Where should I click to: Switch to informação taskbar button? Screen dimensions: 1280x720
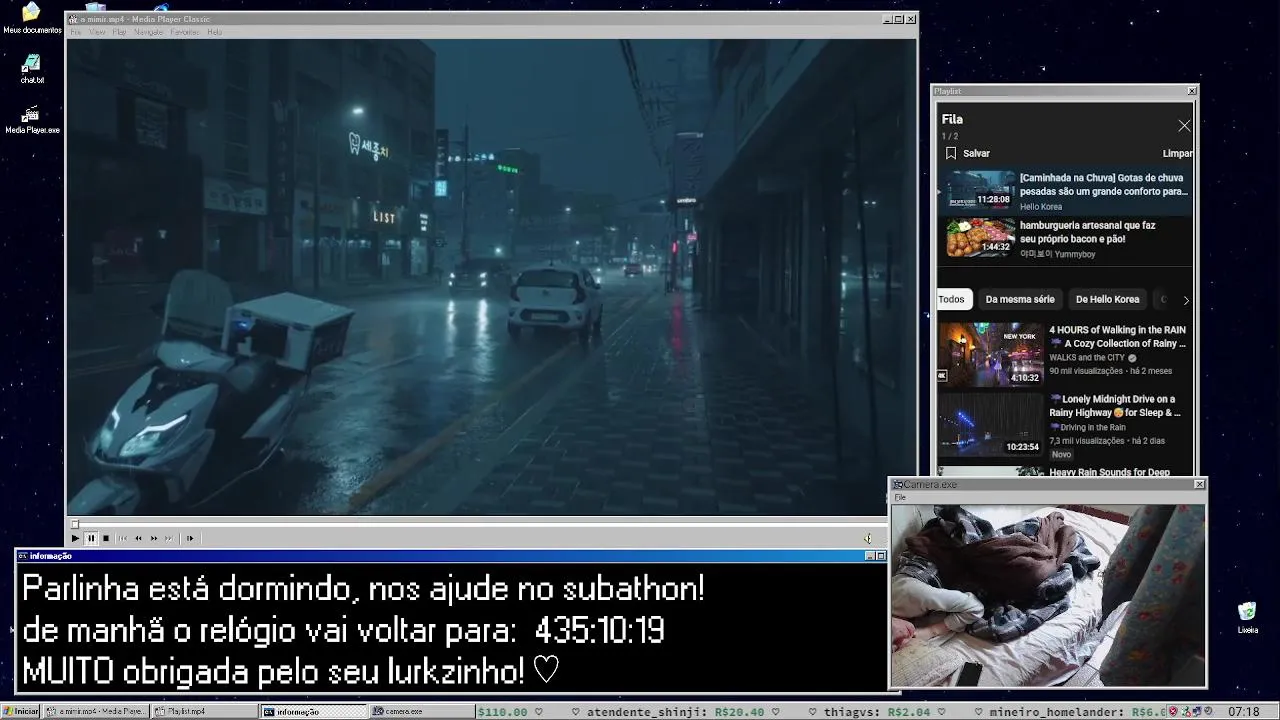pos(313,711)
